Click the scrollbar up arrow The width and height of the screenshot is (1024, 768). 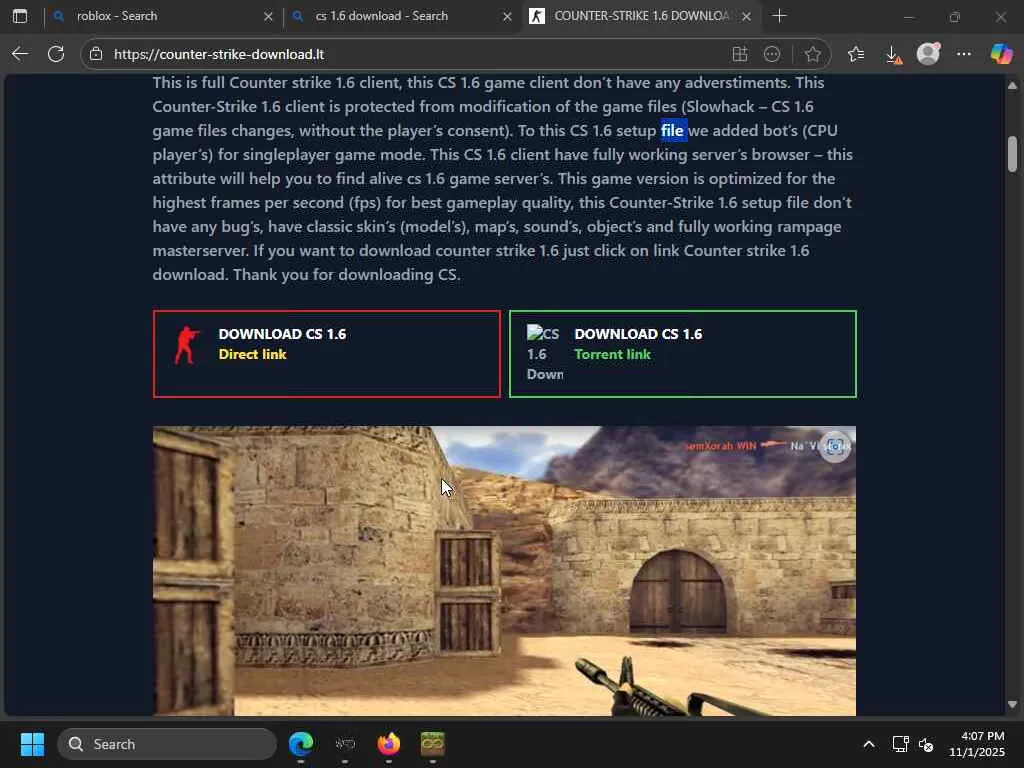(1012, 86)
